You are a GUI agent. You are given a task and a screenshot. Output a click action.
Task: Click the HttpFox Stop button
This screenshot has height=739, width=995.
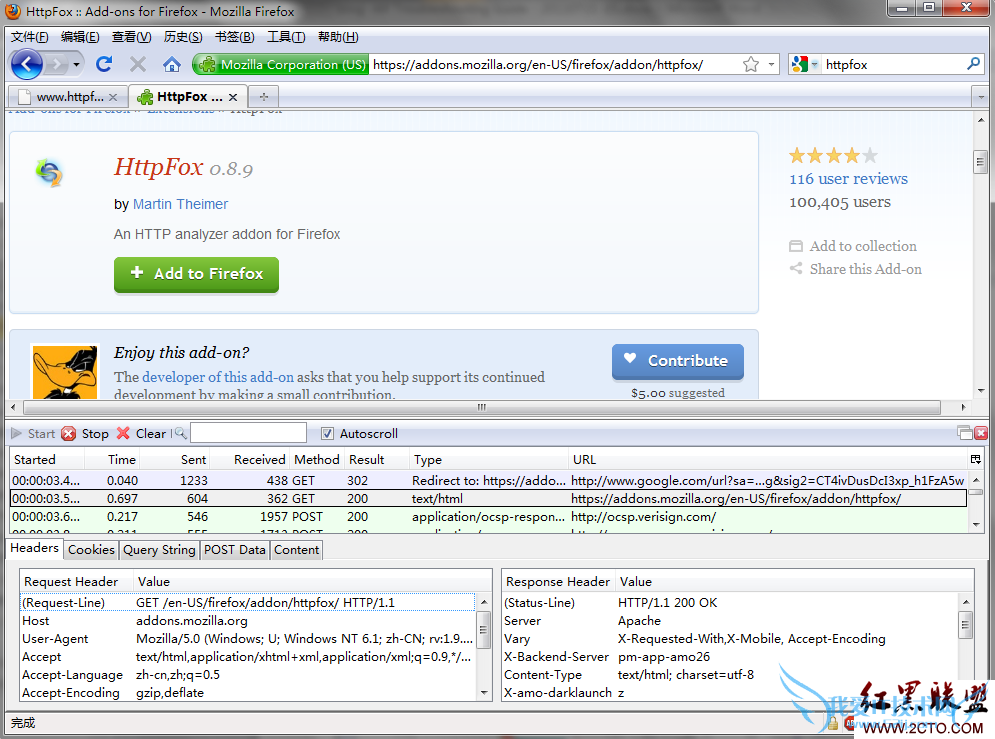(86, 434)
